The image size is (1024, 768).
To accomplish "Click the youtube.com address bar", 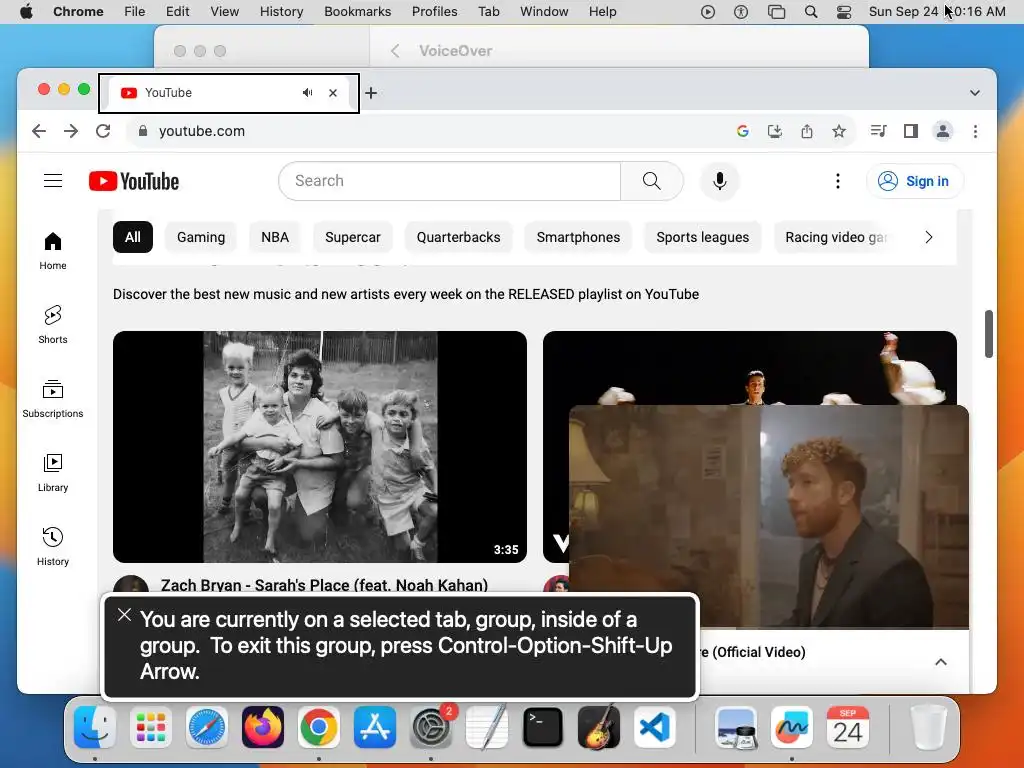I will pyautogui.click(x=431, y=131).
